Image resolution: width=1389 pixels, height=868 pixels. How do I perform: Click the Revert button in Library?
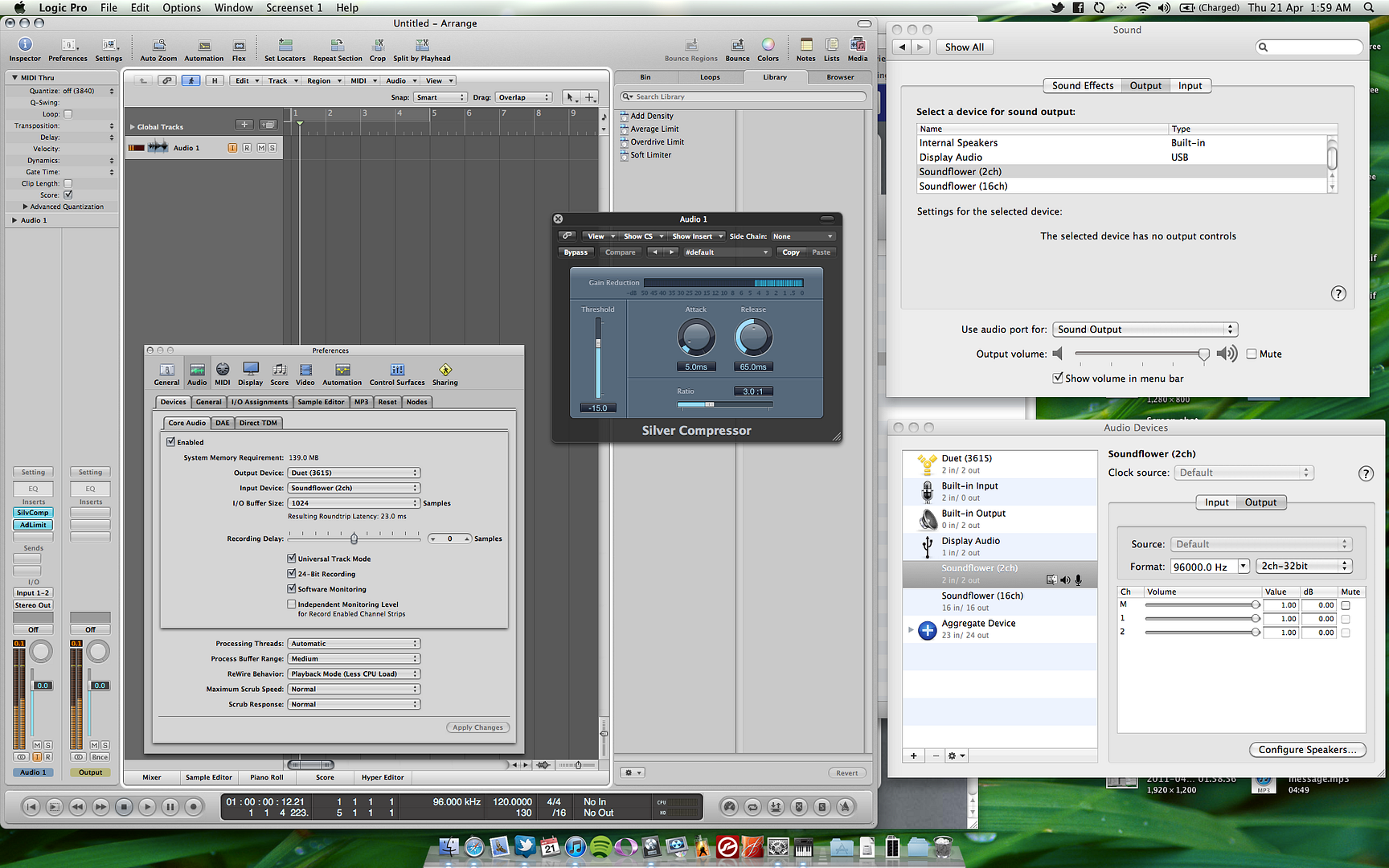(846, 773)
